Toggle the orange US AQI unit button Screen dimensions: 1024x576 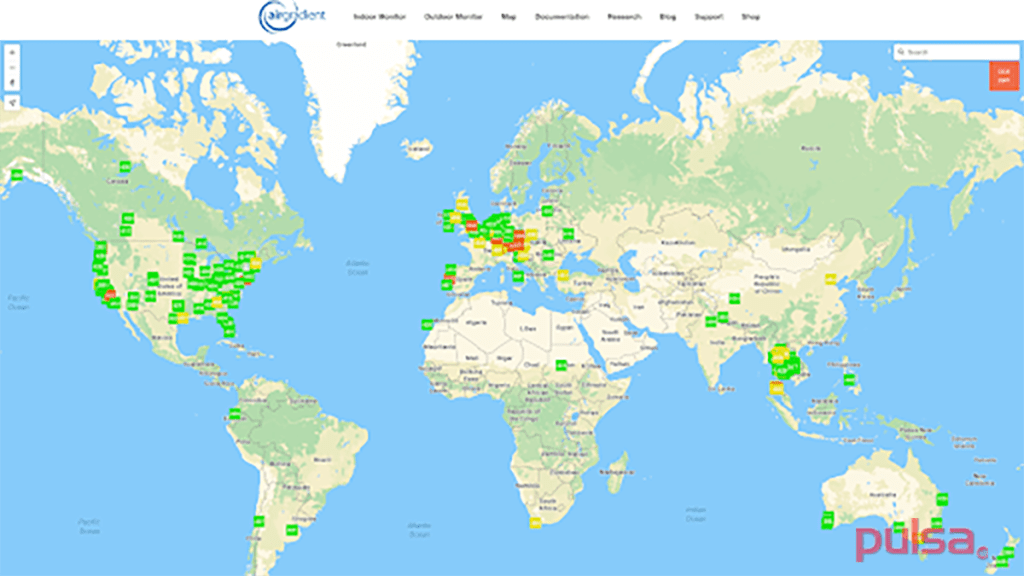[1003, 73]
